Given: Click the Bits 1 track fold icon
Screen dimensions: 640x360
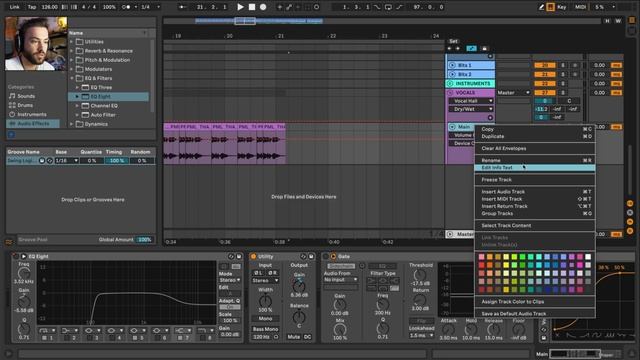Looking at the screenshot, I should 452,65.
